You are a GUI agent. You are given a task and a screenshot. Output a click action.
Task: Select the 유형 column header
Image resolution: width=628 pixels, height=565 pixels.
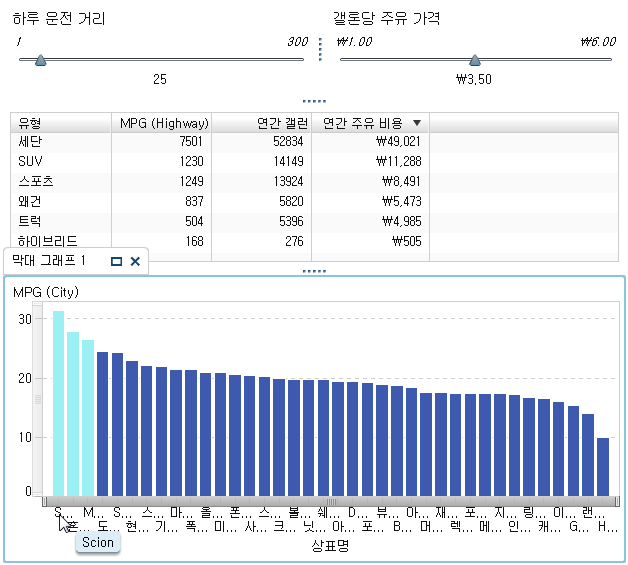pos(60,123)
